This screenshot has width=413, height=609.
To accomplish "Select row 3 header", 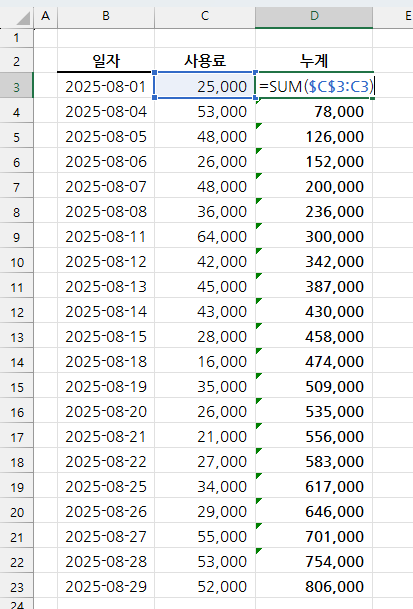I will [16, 86].
